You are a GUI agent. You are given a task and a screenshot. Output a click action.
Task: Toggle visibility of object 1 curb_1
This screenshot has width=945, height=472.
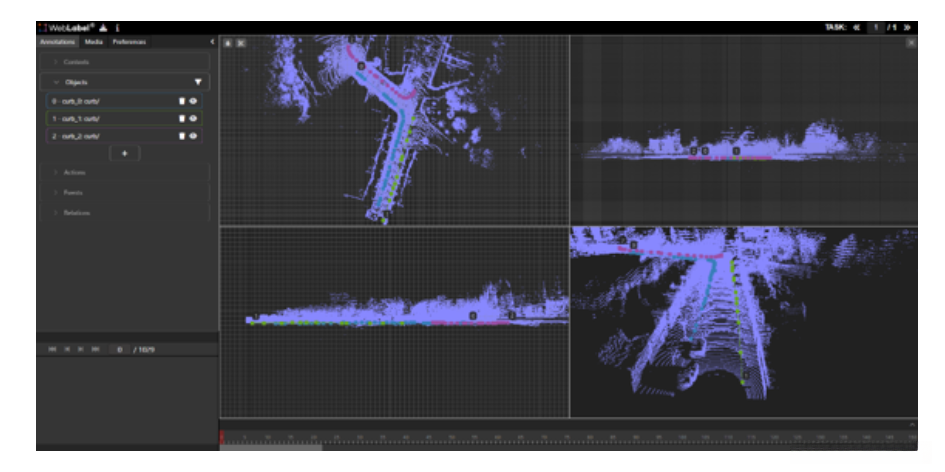(x=193, y=119)
